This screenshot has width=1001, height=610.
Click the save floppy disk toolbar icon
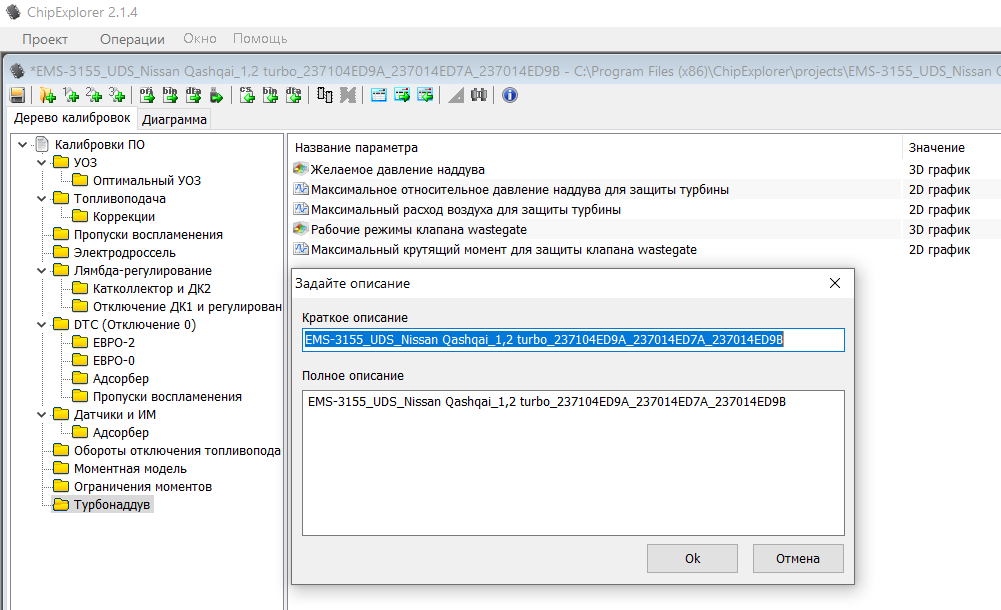coord(17,95)
